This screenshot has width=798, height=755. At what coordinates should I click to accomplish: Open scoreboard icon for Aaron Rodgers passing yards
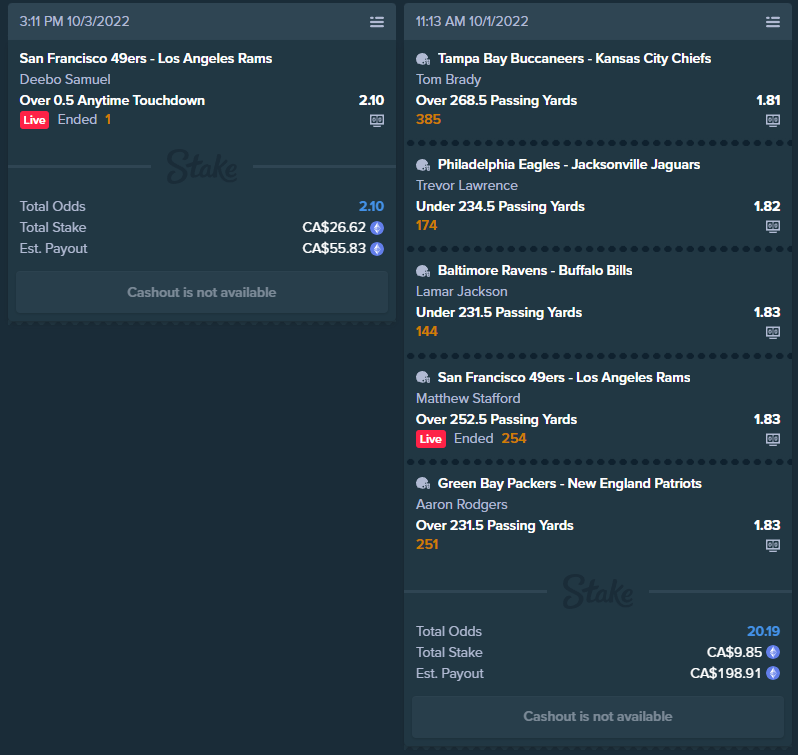point(773,545)
